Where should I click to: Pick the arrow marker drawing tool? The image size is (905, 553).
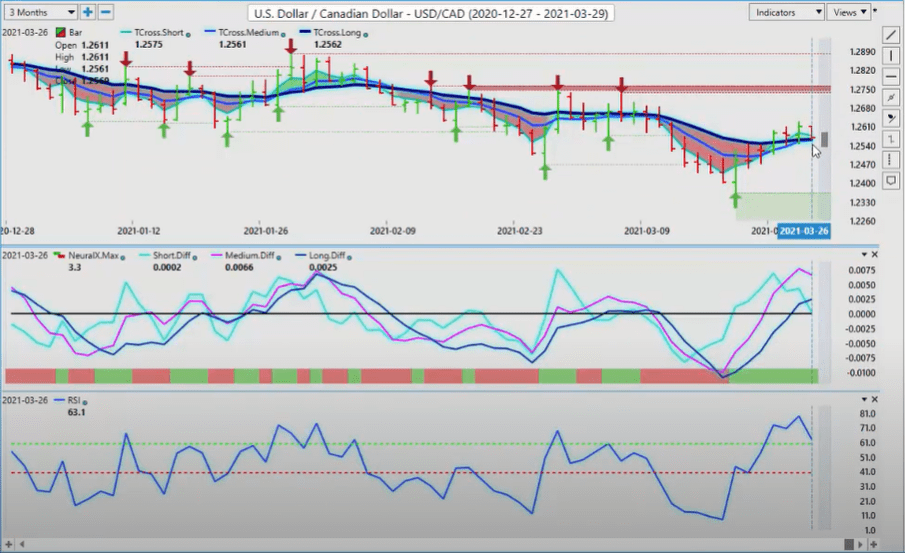pyautogui.click(x=892, y=118)
